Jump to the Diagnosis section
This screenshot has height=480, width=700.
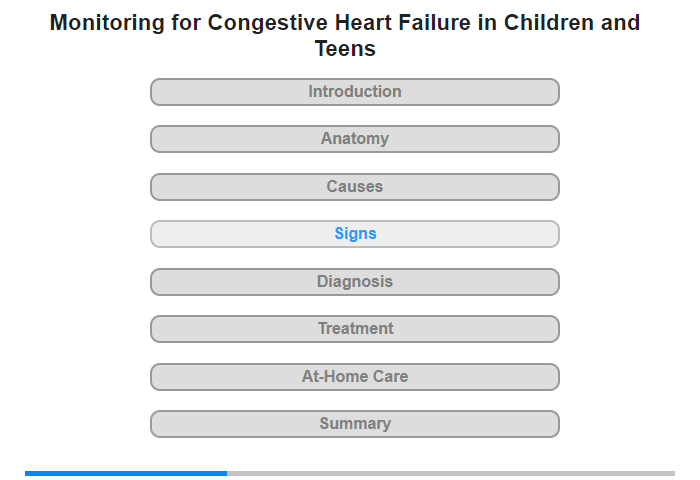(x=355, y=282)
